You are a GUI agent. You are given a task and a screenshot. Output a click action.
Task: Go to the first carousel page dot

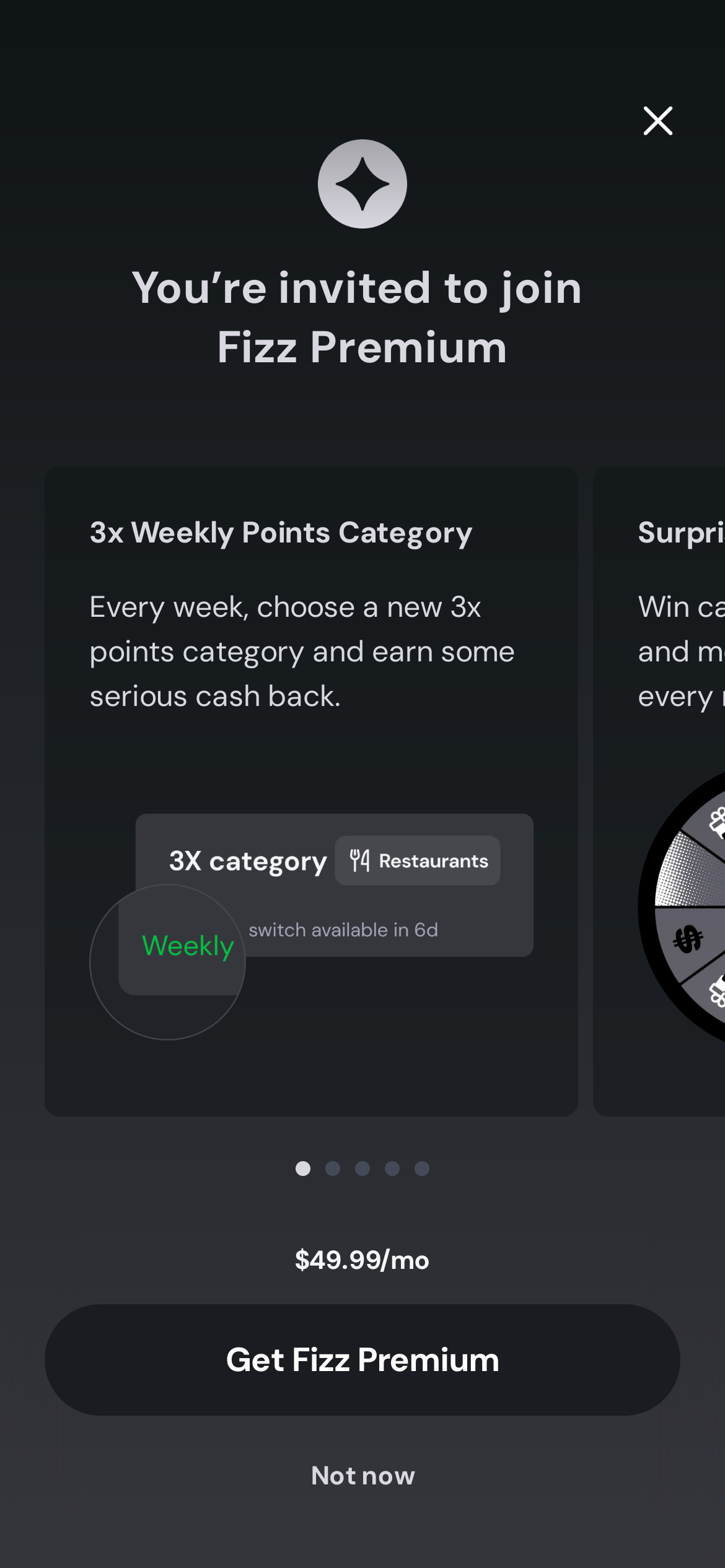(303, 1168)
